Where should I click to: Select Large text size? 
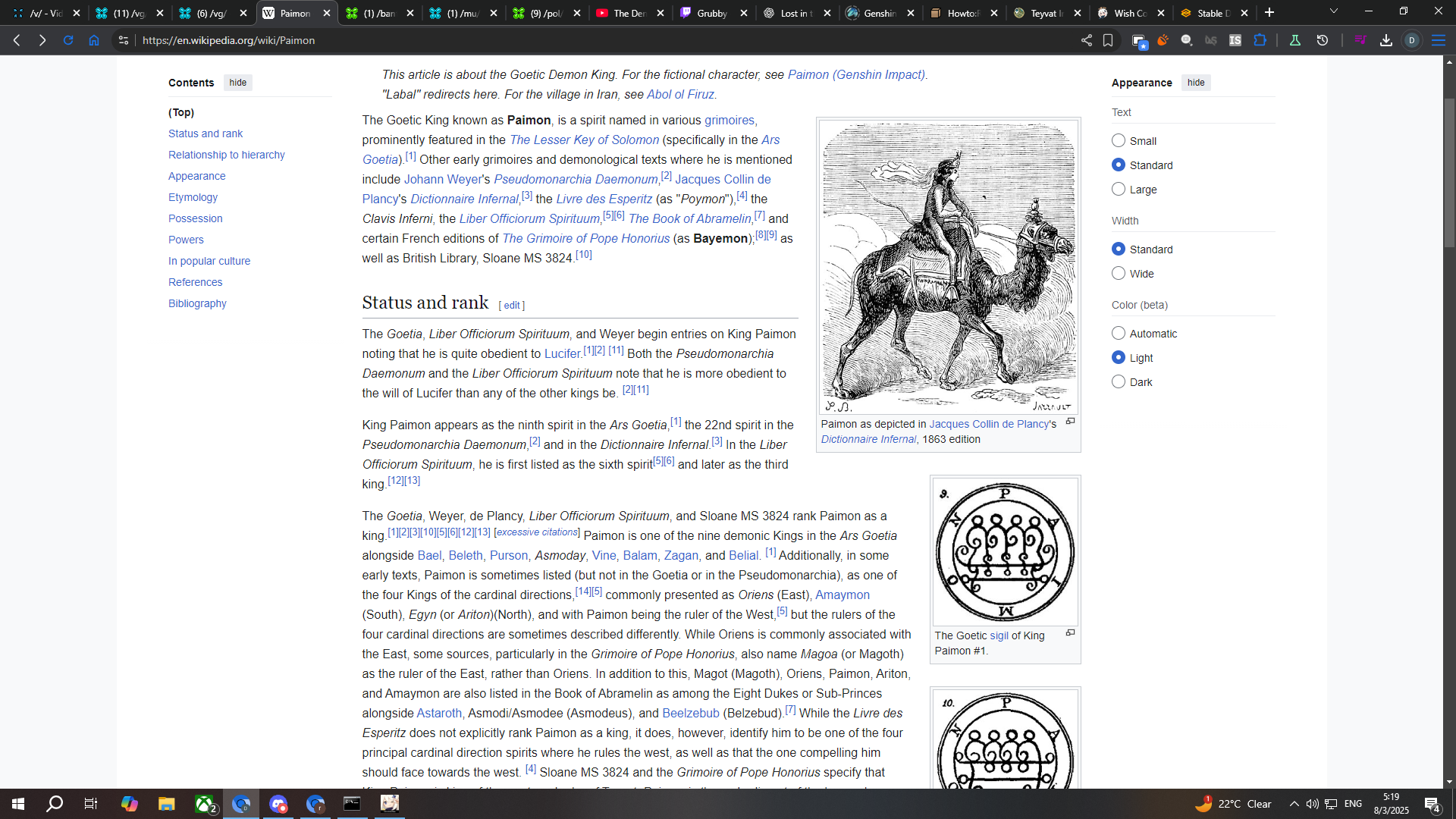tap(1119, 190)
